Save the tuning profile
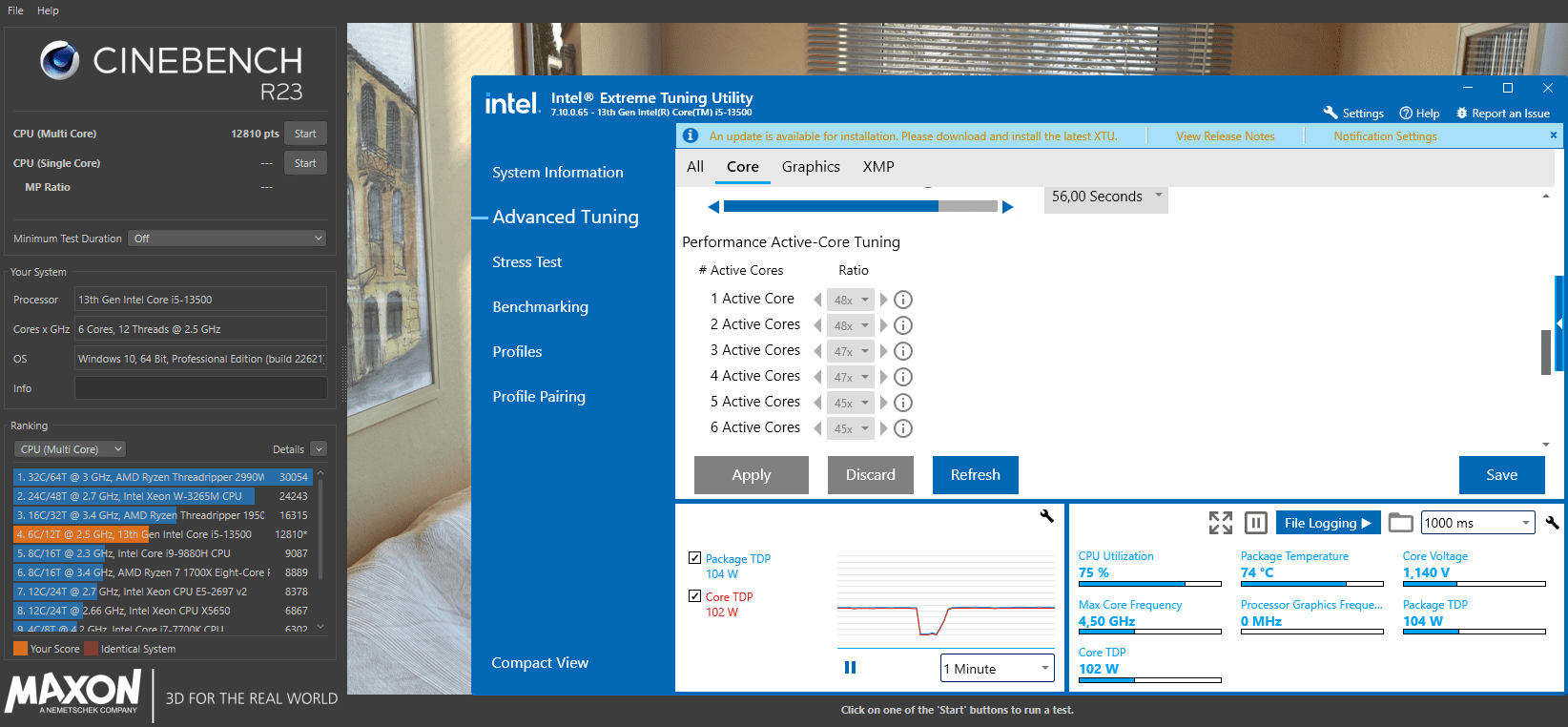 [x=1502, y=474]
